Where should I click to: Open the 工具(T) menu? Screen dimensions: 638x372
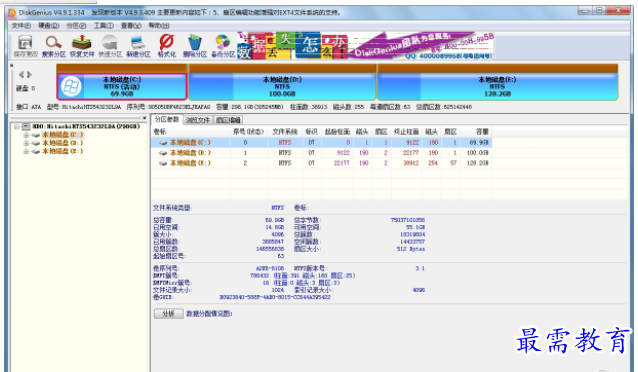click(x=104, y=26)
